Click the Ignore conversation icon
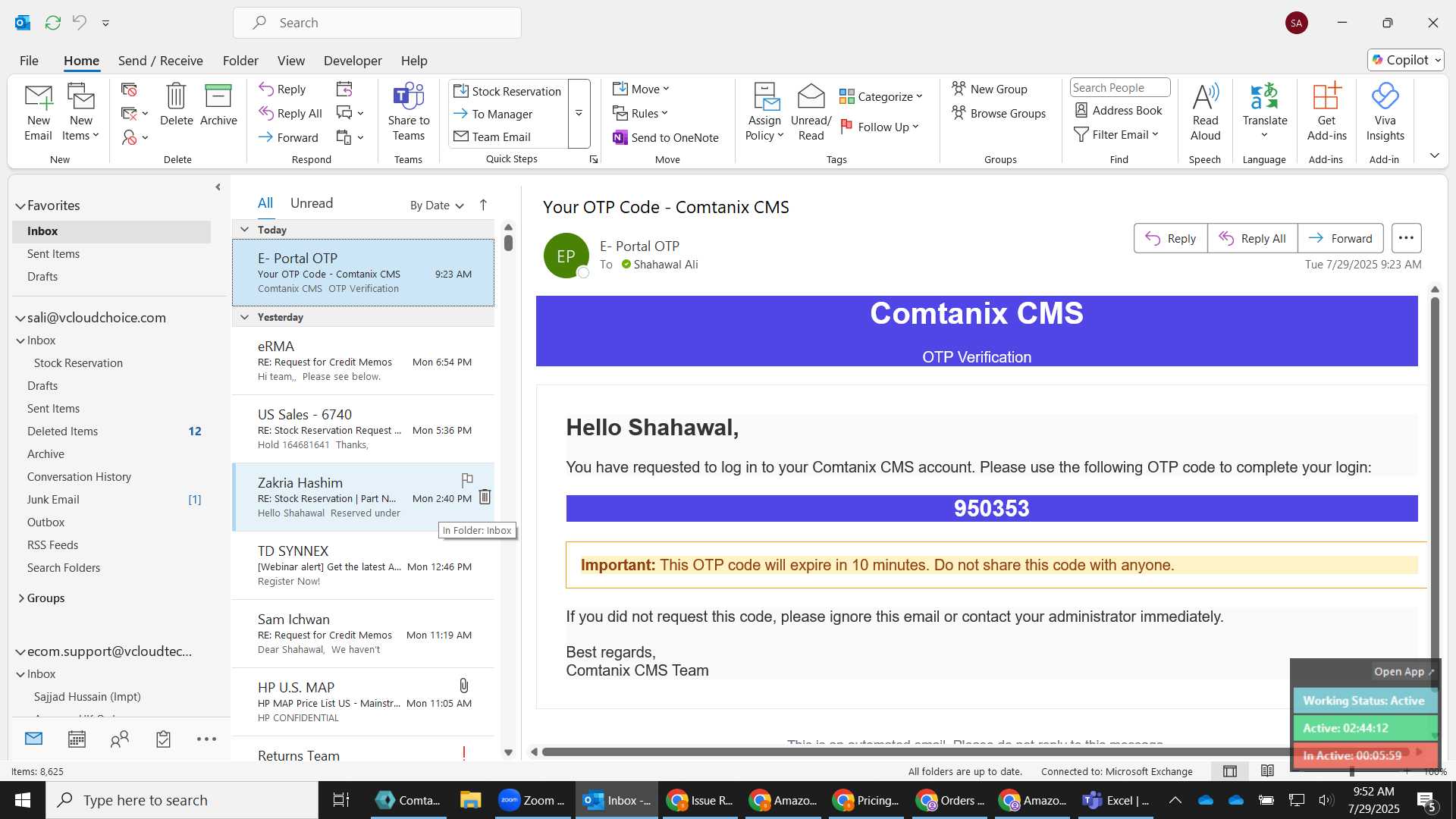The height and width of the screenshot is (819, 1456). (129, 90)
